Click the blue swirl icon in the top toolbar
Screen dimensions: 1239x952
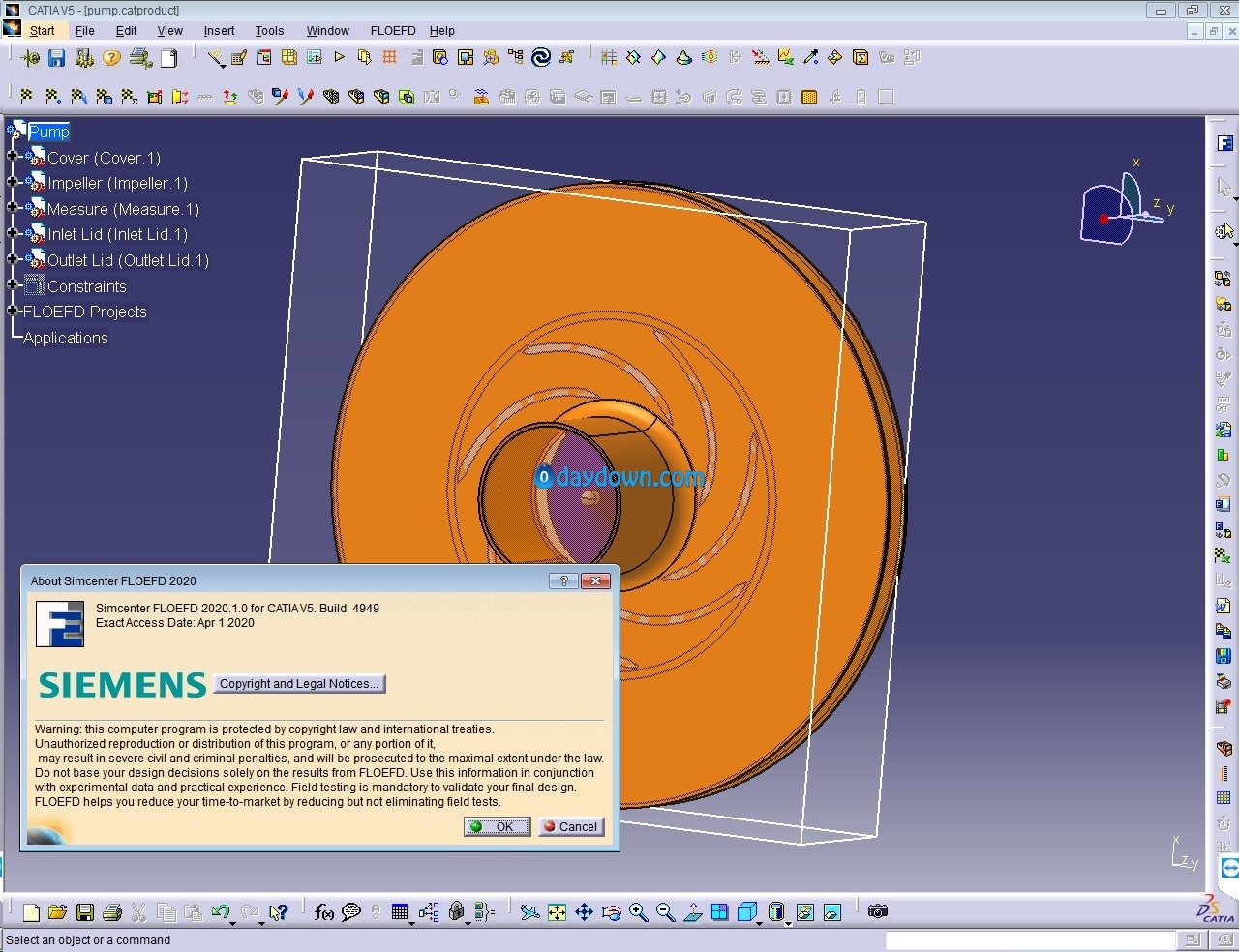[x=541, y=58]
